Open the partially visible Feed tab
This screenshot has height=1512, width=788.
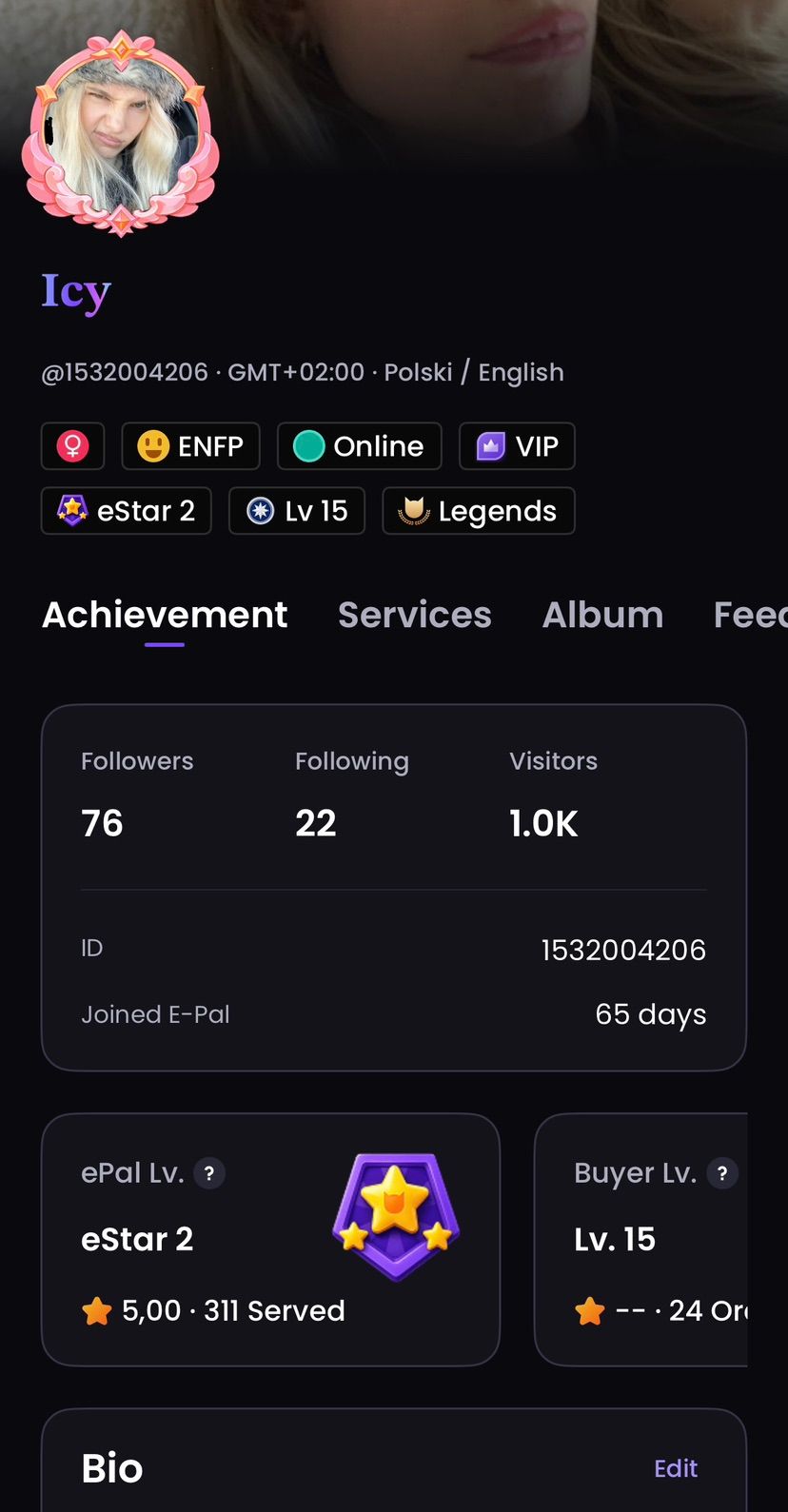click(751, 615)
